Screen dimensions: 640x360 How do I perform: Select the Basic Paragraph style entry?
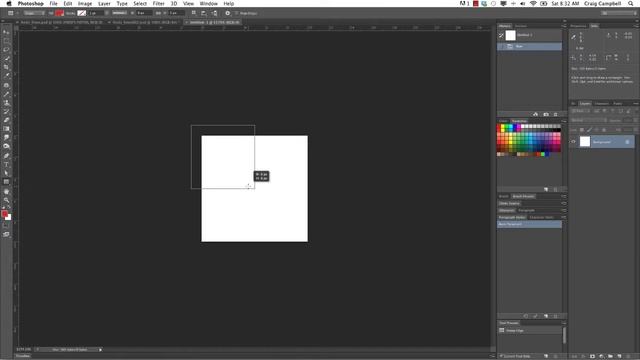click(529, 224)
